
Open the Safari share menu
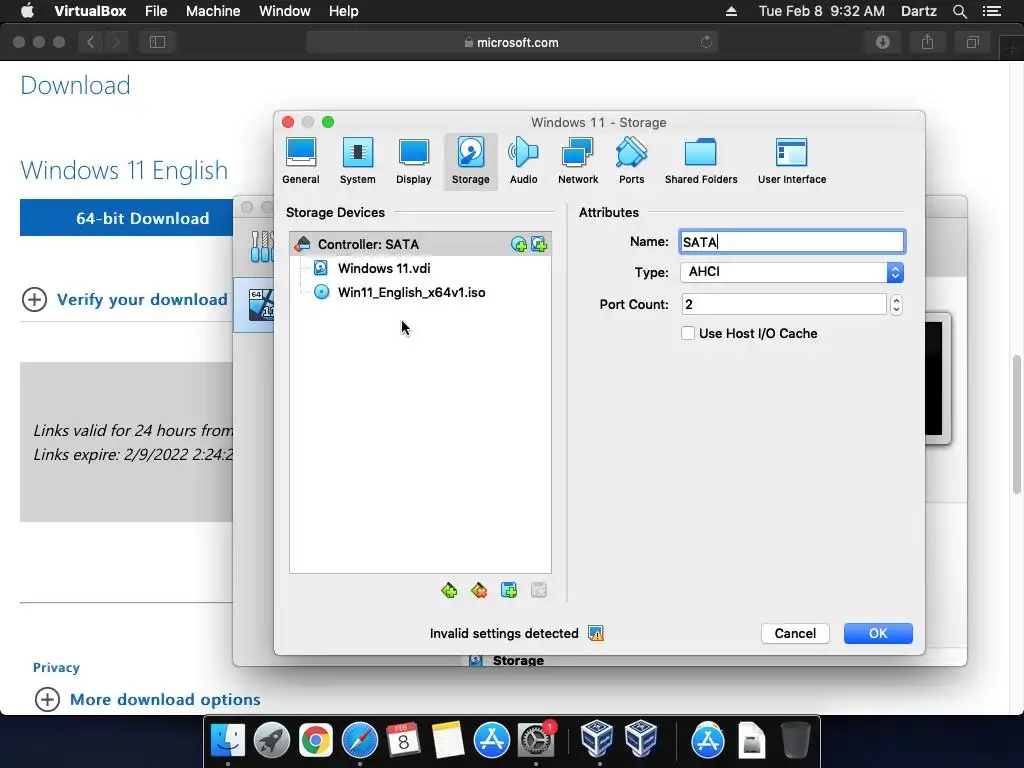pos(927,42)
